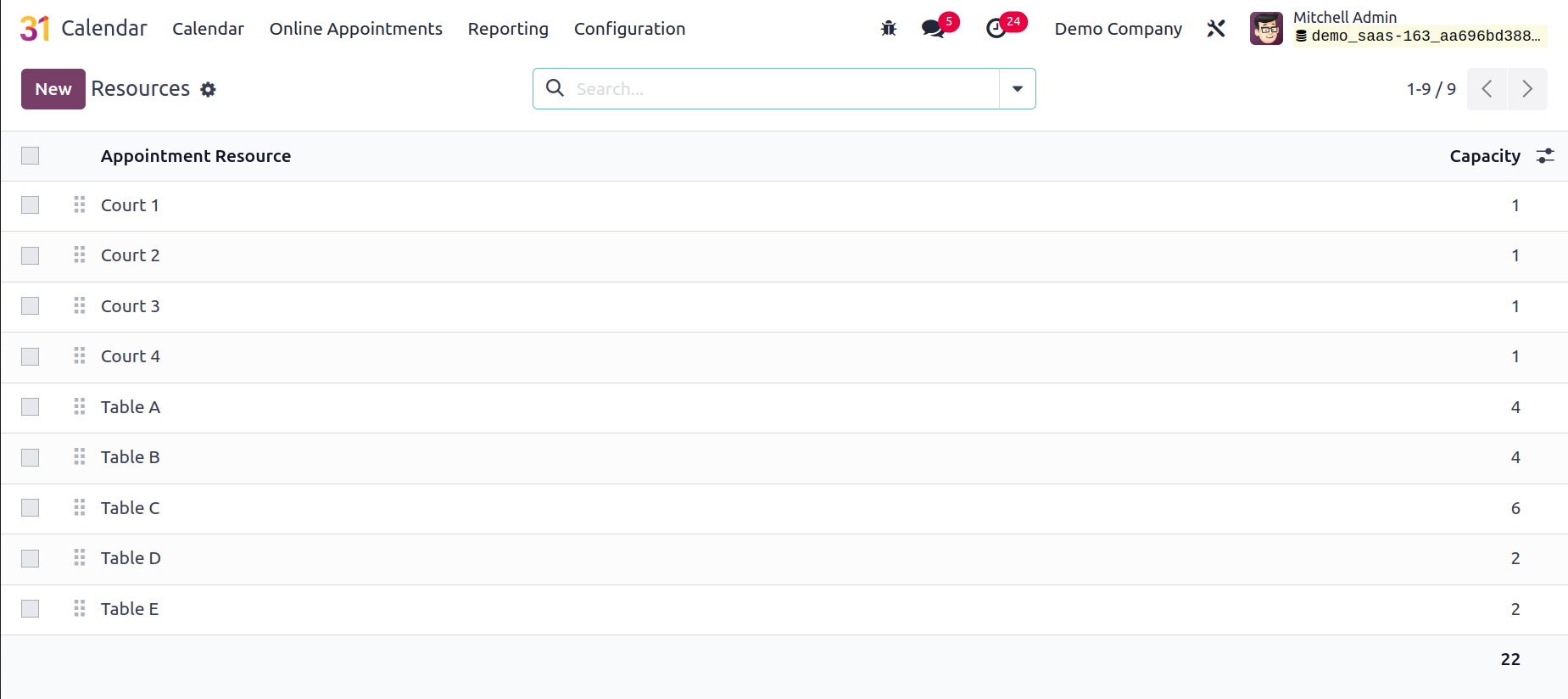Select the Court 2 row checkbox

click(31, 255)
